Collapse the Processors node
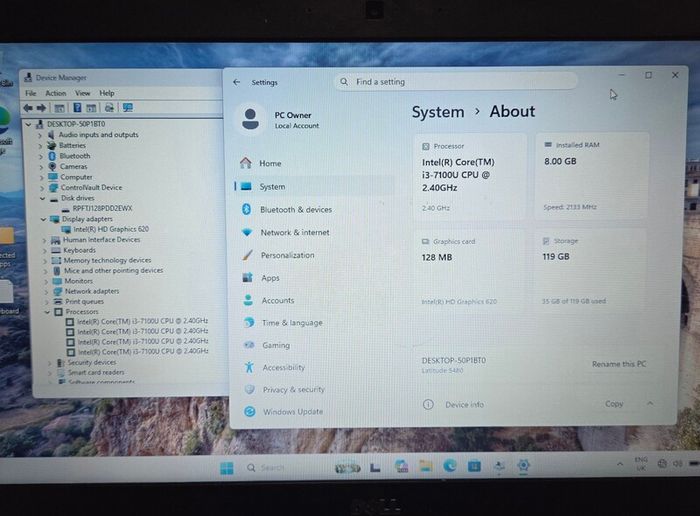The height and width of the screenshot is (516, 700). (47, 312)
